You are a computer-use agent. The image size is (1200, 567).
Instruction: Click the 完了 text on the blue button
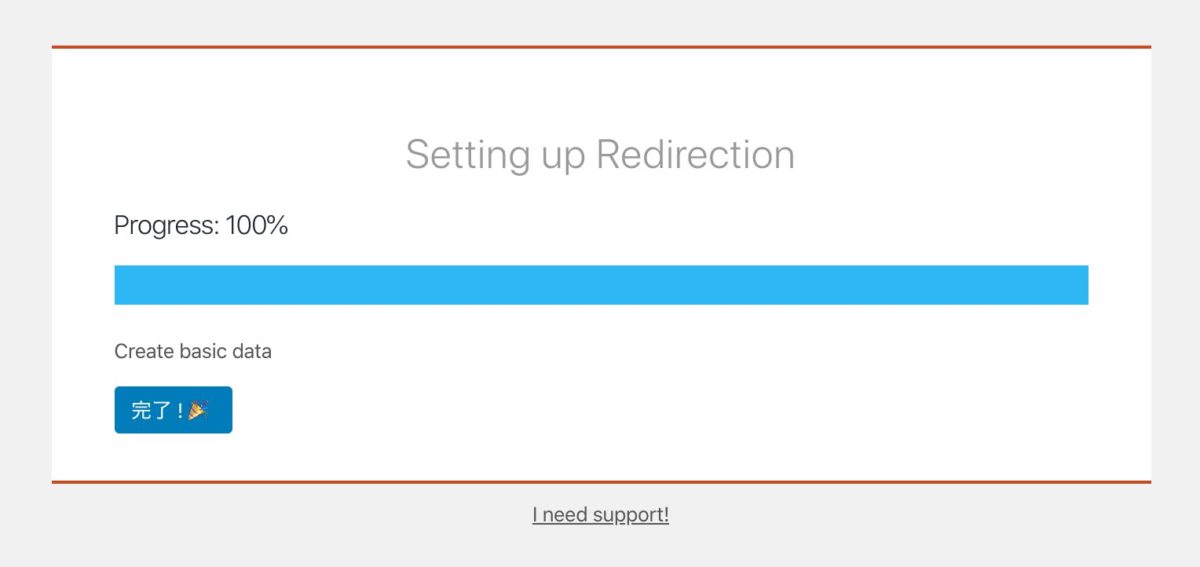154,410
